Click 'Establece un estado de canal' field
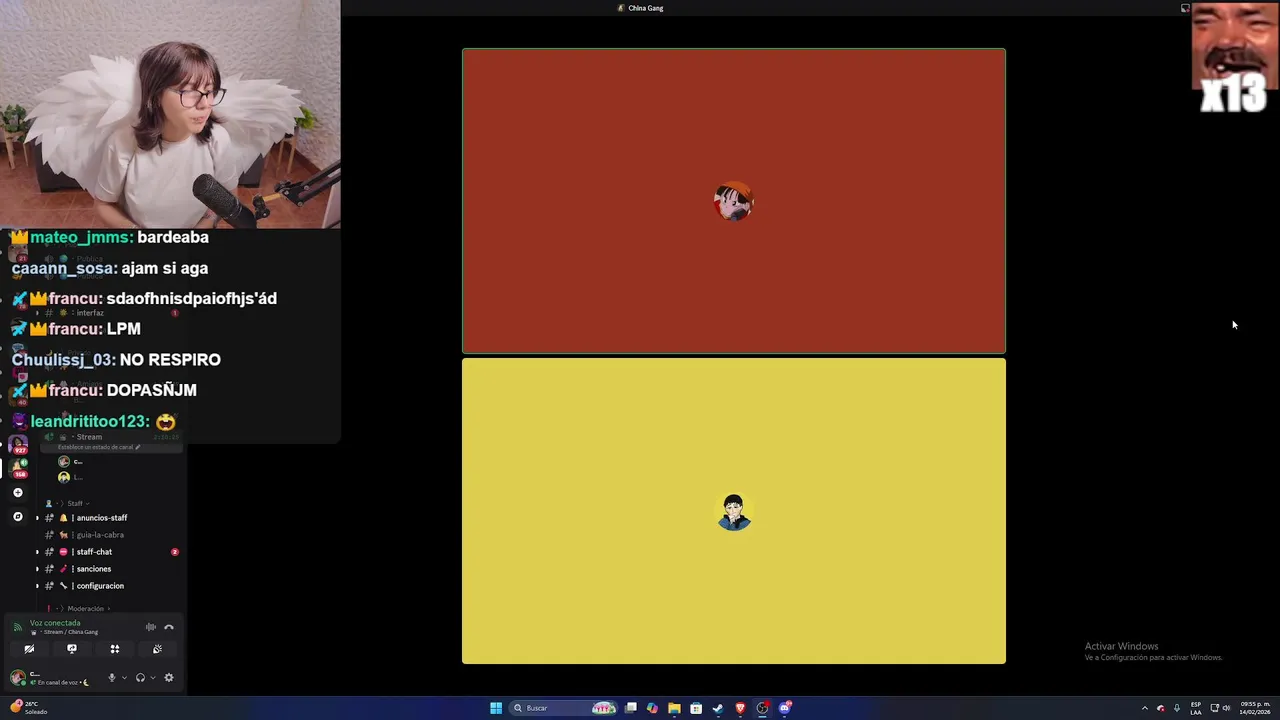Image resolution: width=1280 pixels, height=720 pixels. coord(99,447)
